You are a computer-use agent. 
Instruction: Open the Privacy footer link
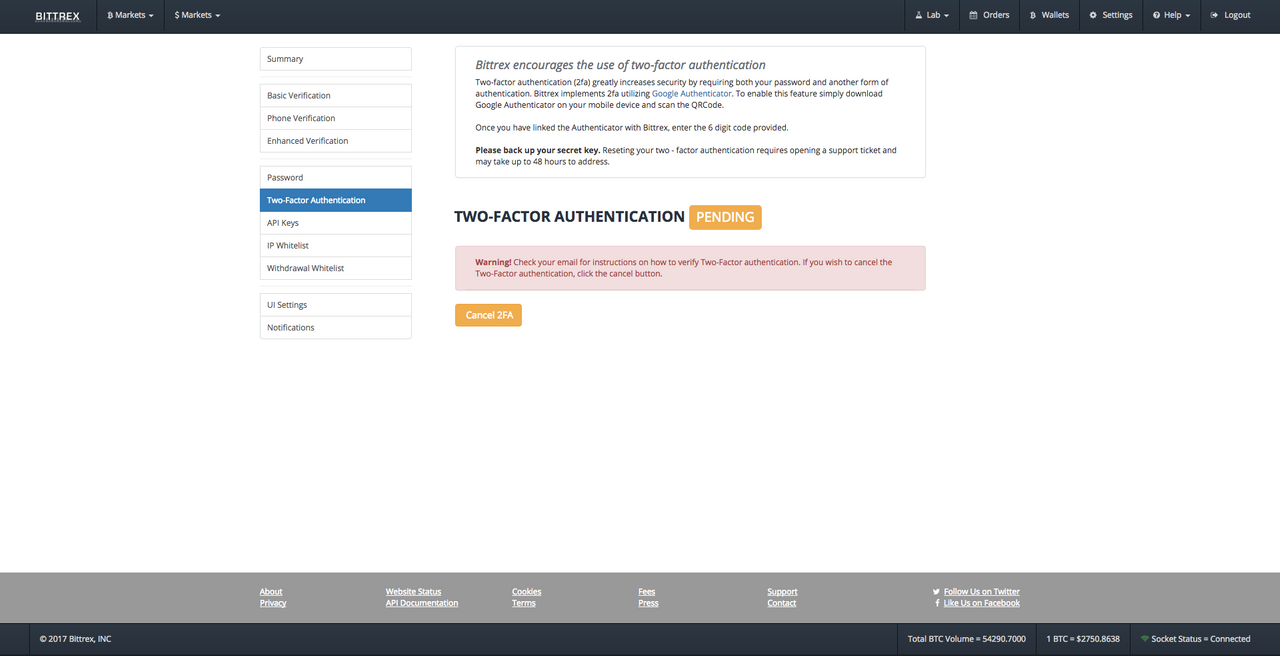(x=273, y=603)
